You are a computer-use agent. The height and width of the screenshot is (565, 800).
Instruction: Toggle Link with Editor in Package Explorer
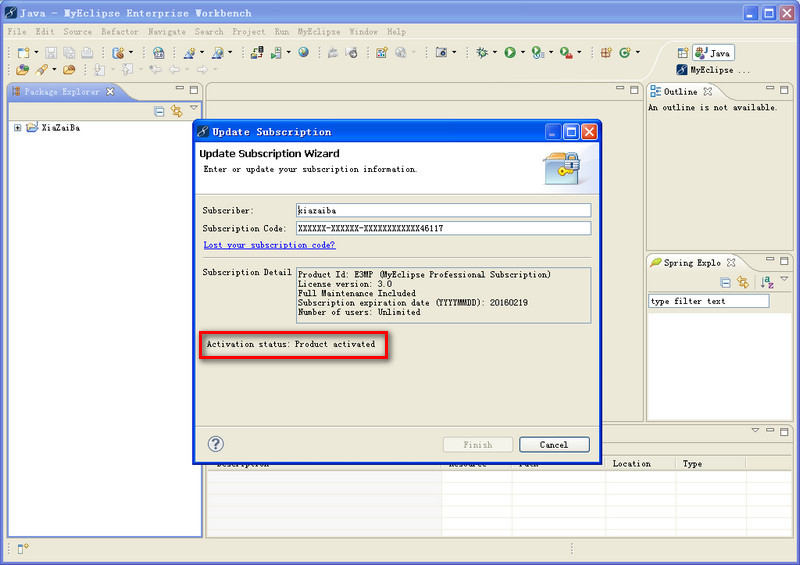point(177,111)
